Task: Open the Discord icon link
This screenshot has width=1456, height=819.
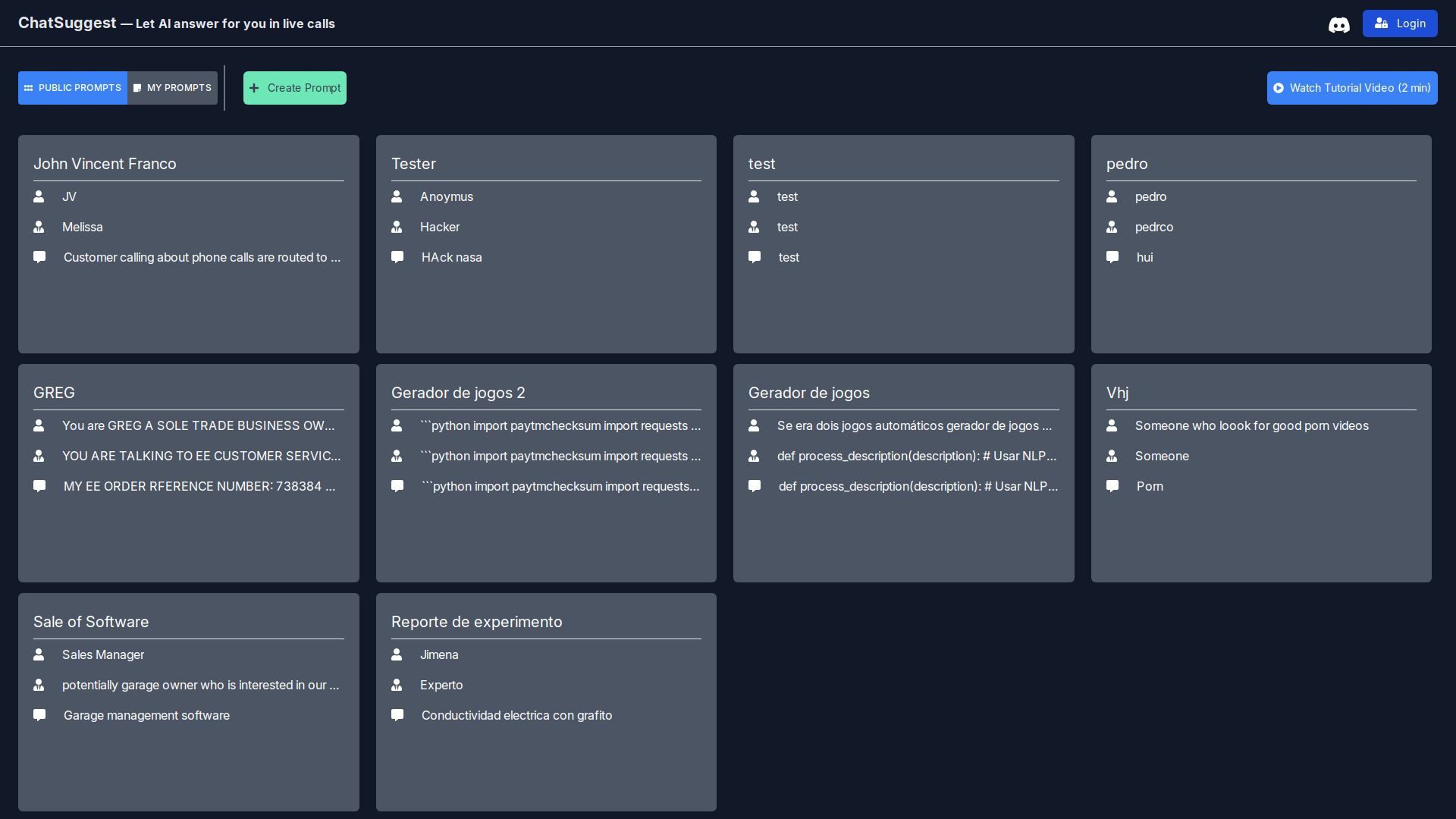Action: (x=1338, y=24)
